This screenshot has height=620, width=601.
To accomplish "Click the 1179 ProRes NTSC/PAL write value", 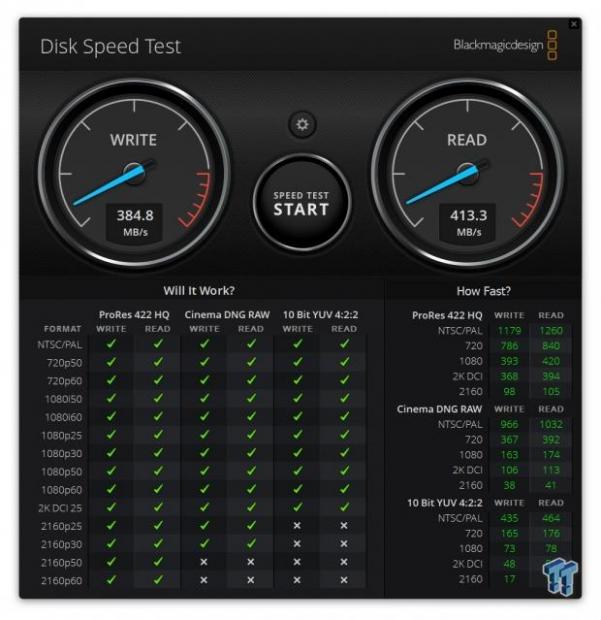I will [509, 331].
